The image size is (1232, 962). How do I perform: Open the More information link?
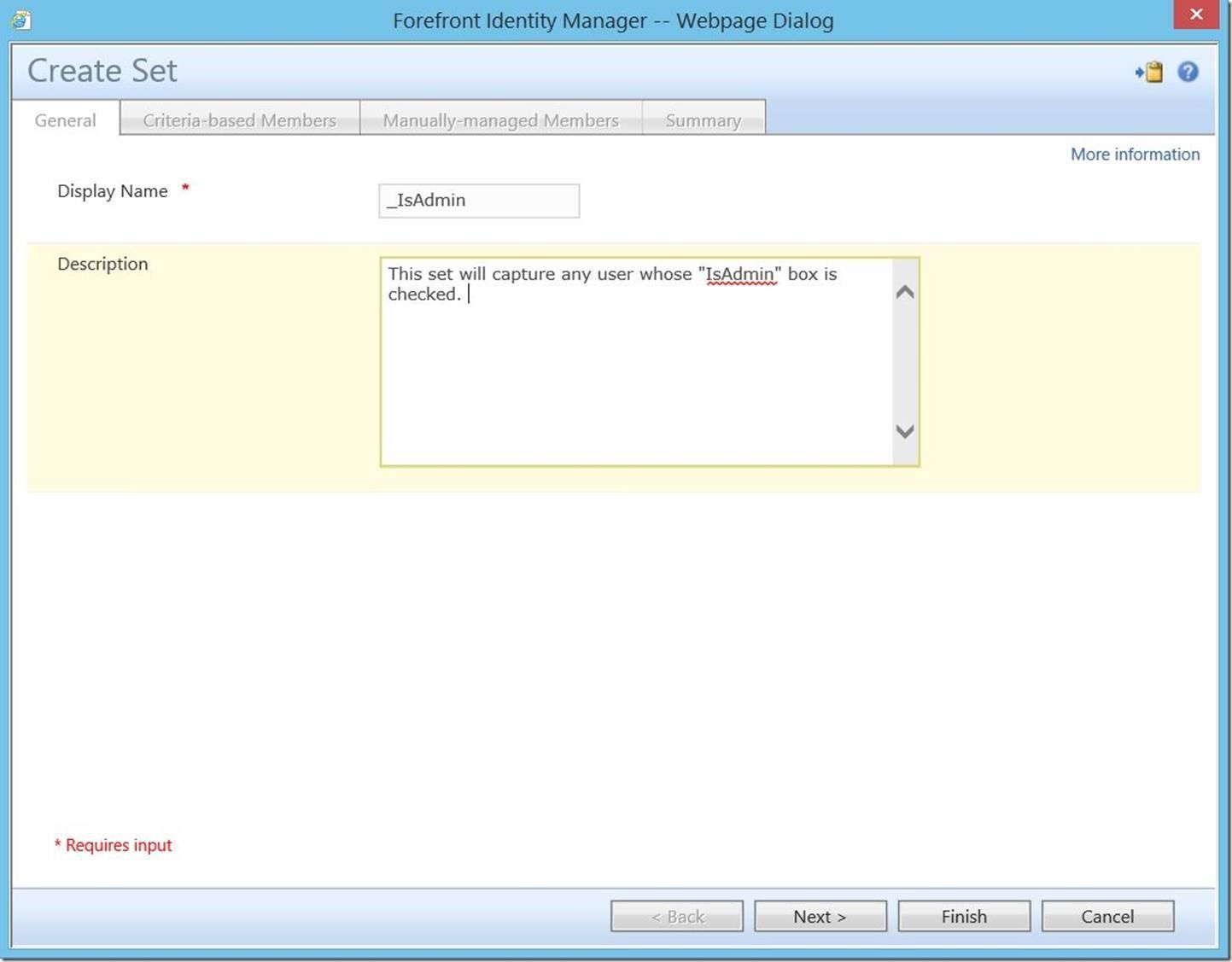coord(1135,155)
